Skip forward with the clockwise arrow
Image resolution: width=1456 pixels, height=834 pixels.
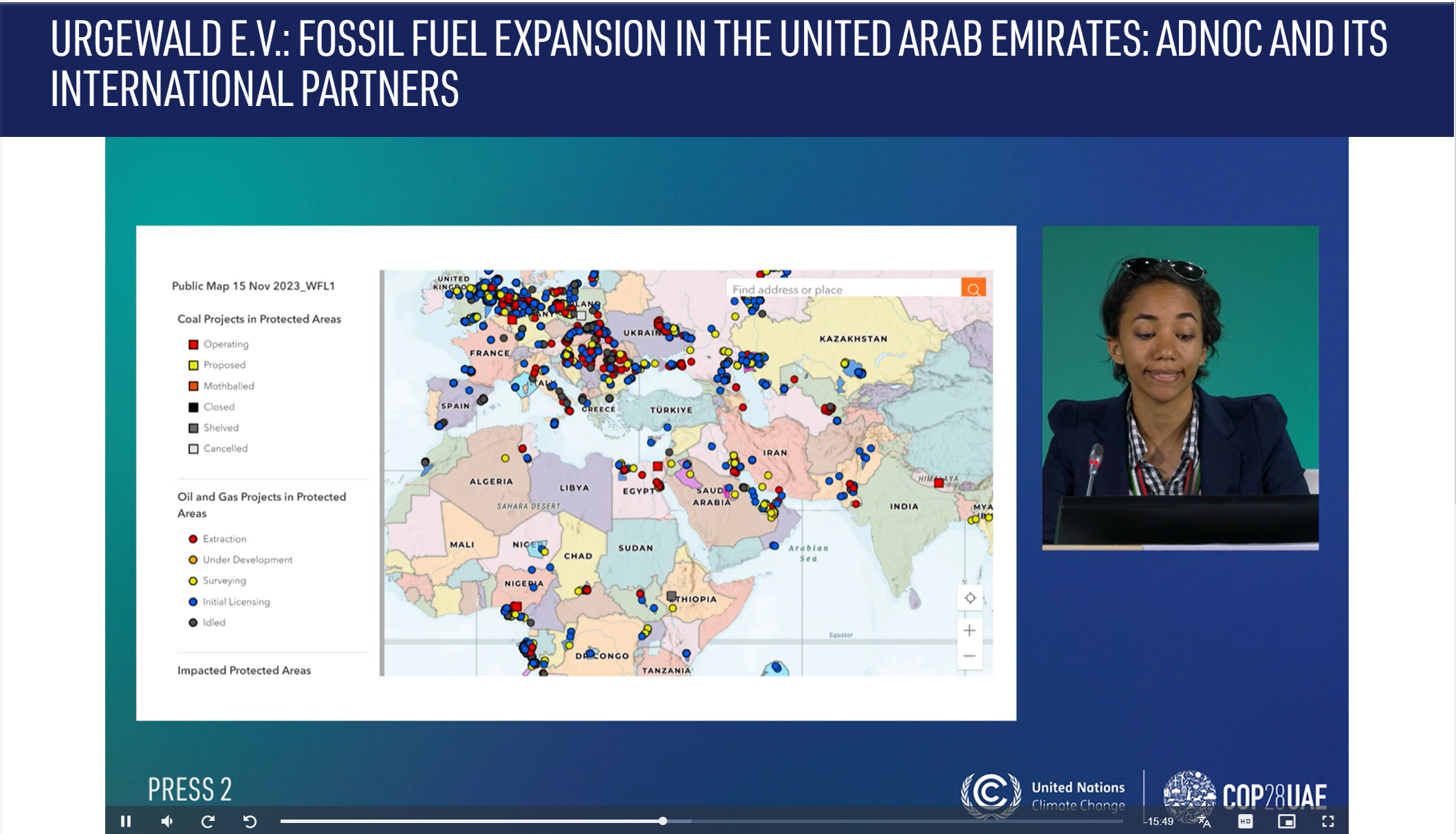[x=208, y=821]
